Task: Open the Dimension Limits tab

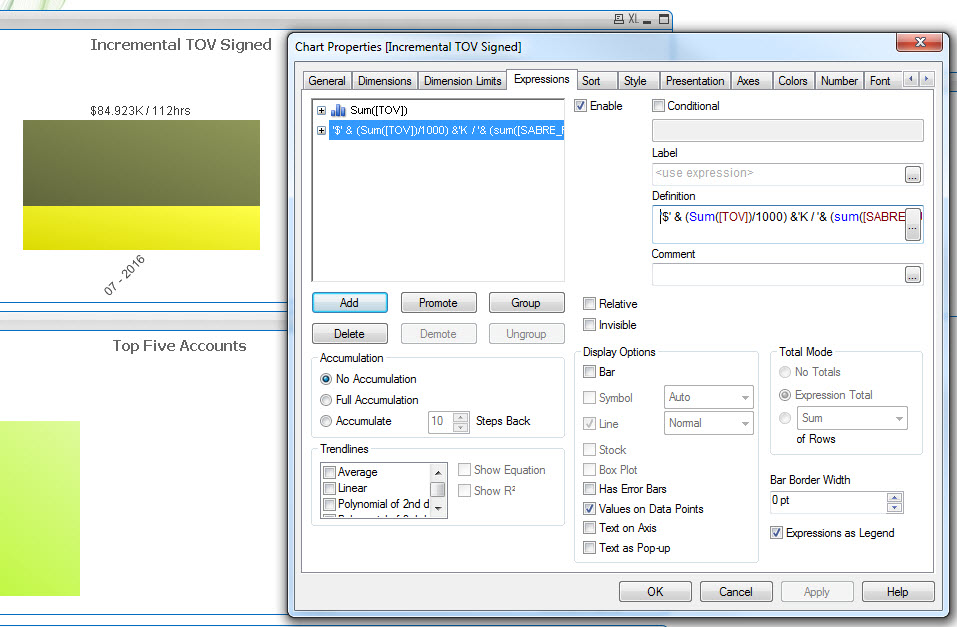Action: [463, 81]
